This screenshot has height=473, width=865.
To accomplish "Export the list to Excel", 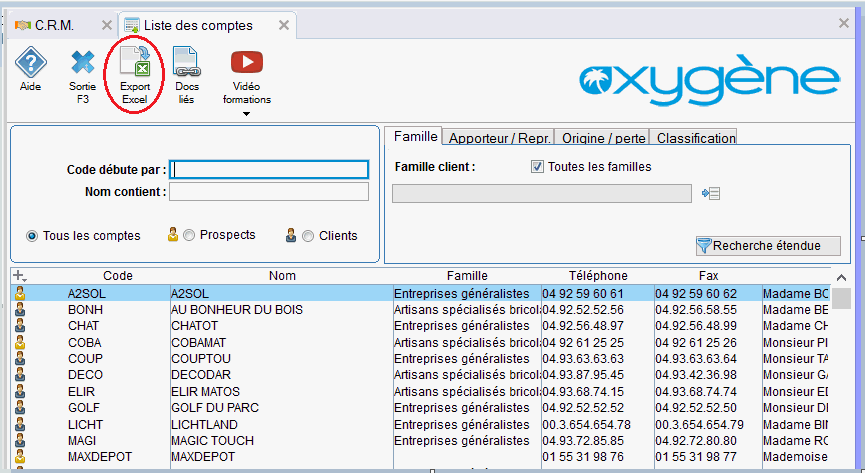I will pyautogui.click(x=135, y=61).
